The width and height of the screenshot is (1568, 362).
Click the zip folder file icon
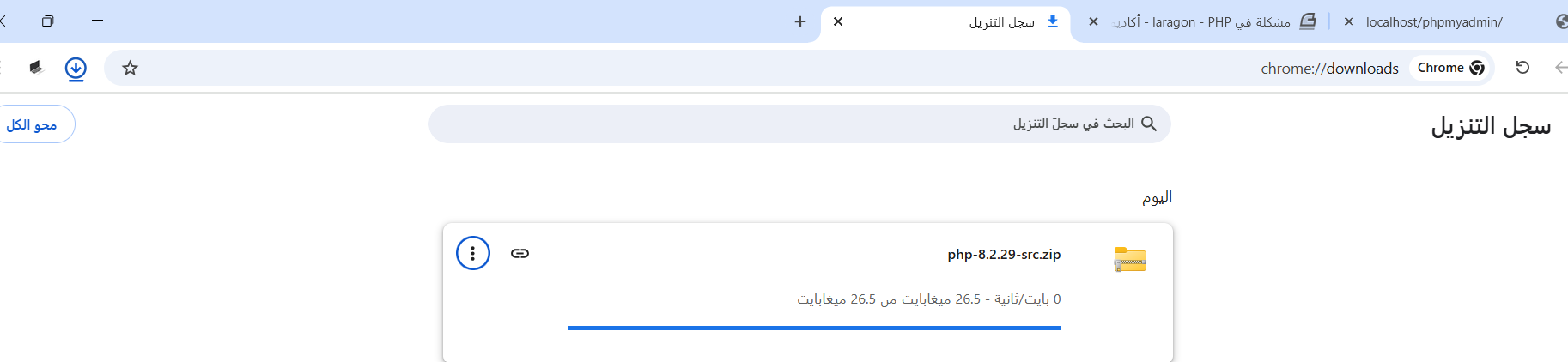click(1130, 259)
